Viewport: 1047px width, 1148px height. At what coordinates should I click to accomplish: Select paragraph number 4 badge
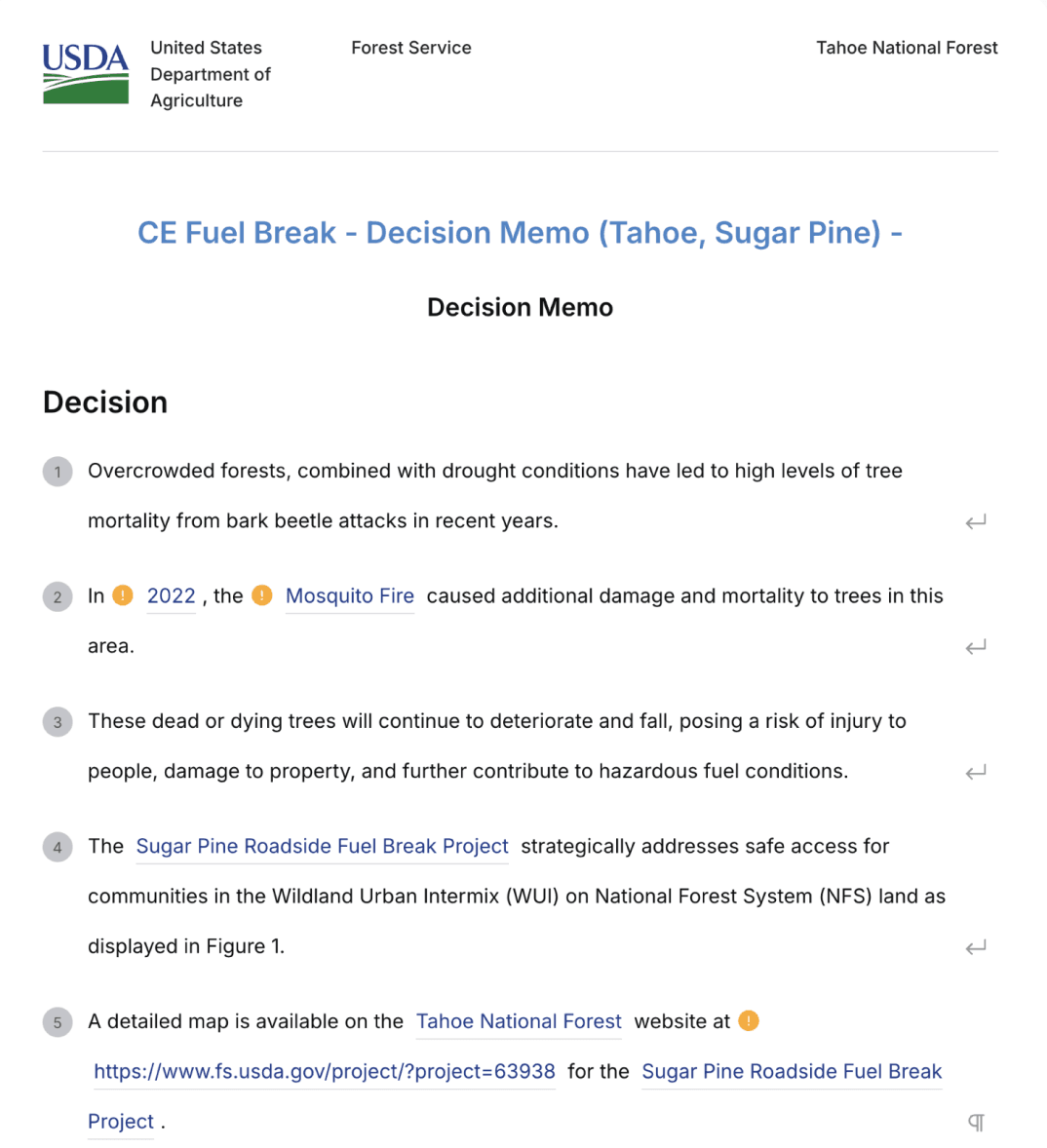[x=58, y=847]
